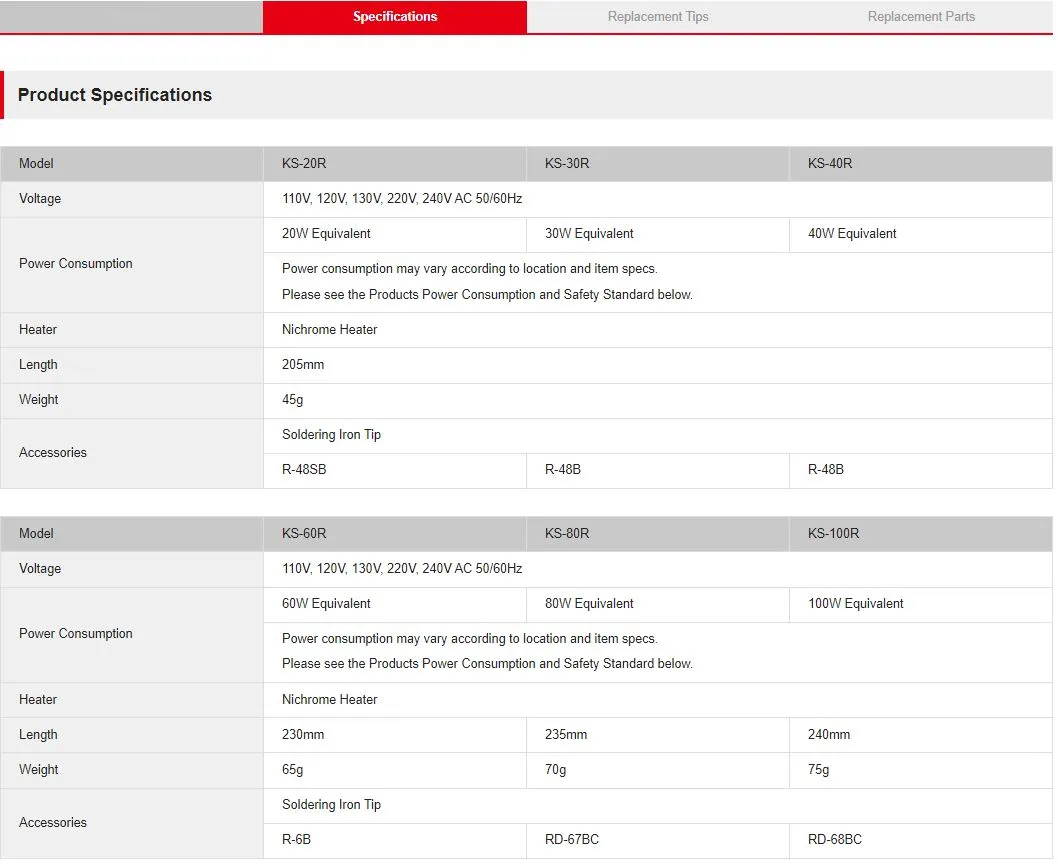The height and width of the screenshot is (867, 1058).
Task: Select the 235mm length value
Action: coord(566,734)
